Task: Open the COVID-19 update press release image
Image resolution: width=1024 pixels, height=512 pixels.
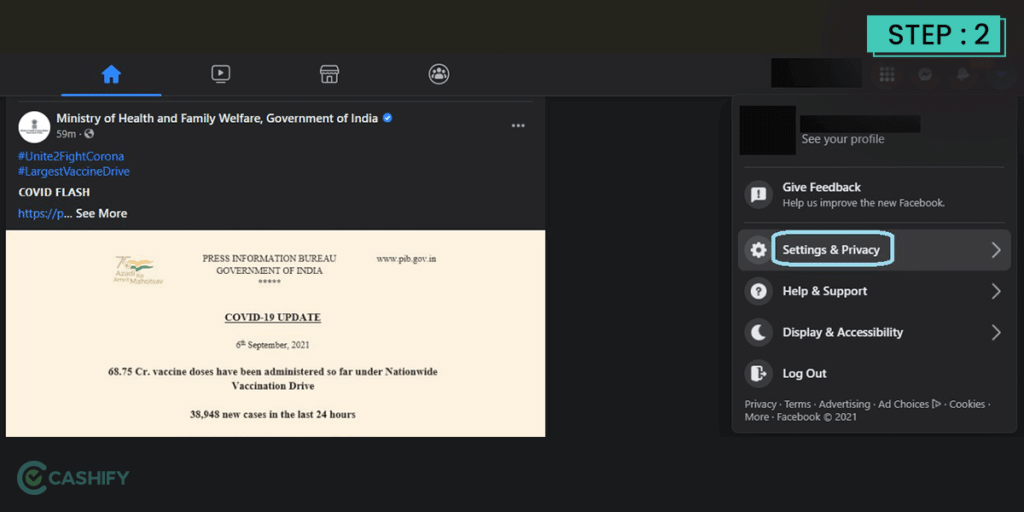Action: click(x=276, y=333)
